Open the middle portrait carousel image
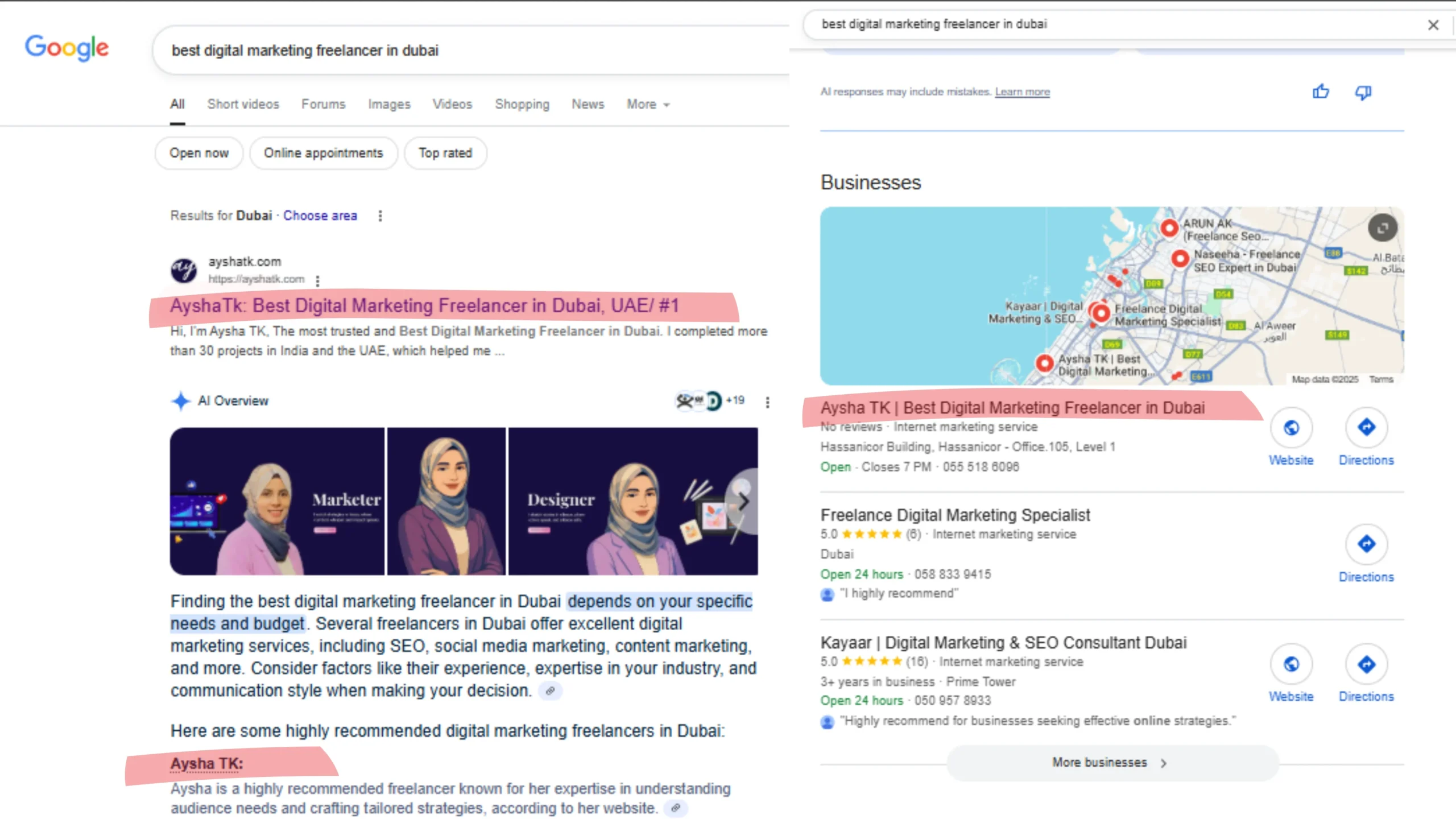The image size is (1456, 819). 446,502
